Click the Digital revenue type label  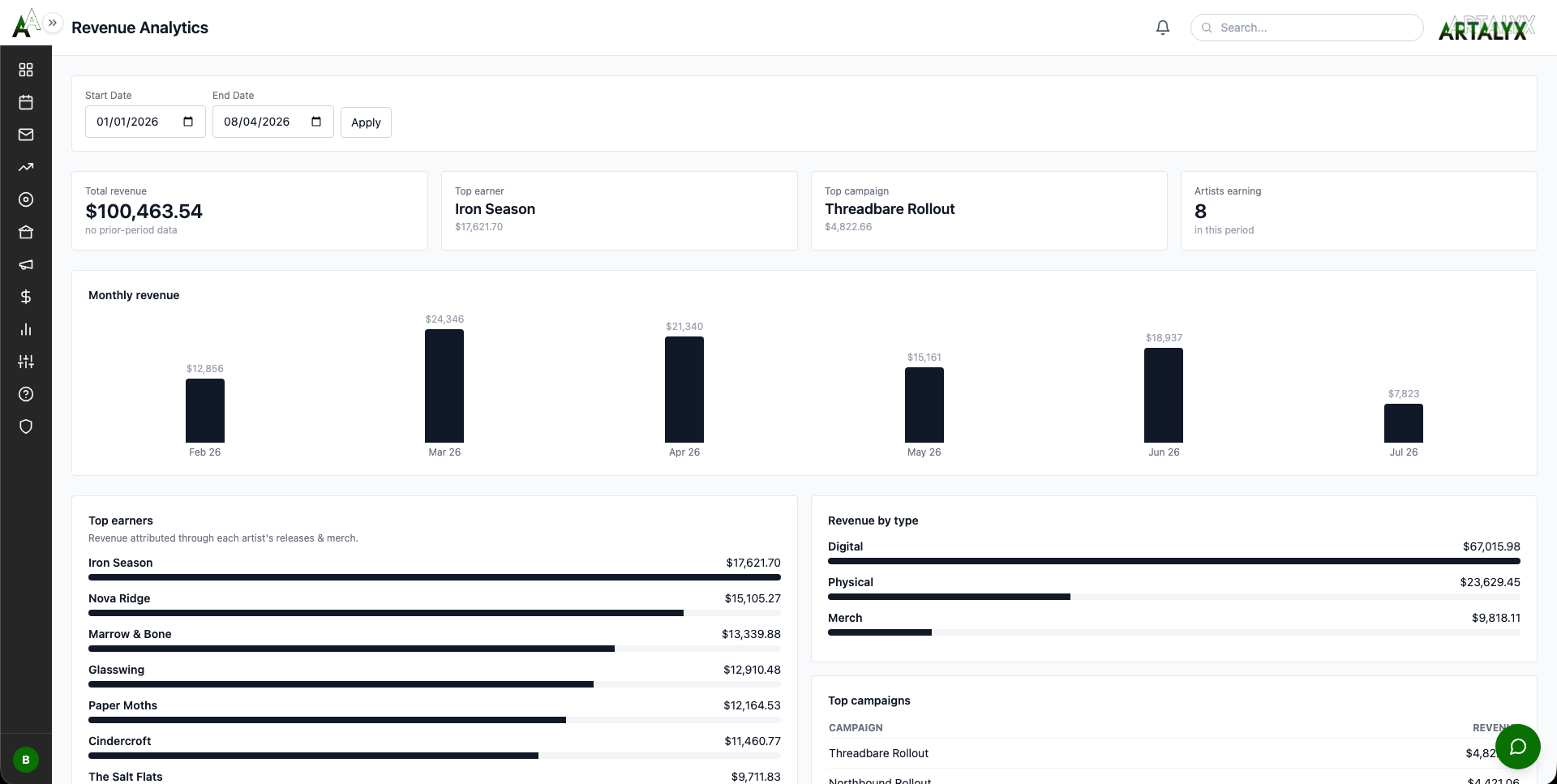coord(845,546)
